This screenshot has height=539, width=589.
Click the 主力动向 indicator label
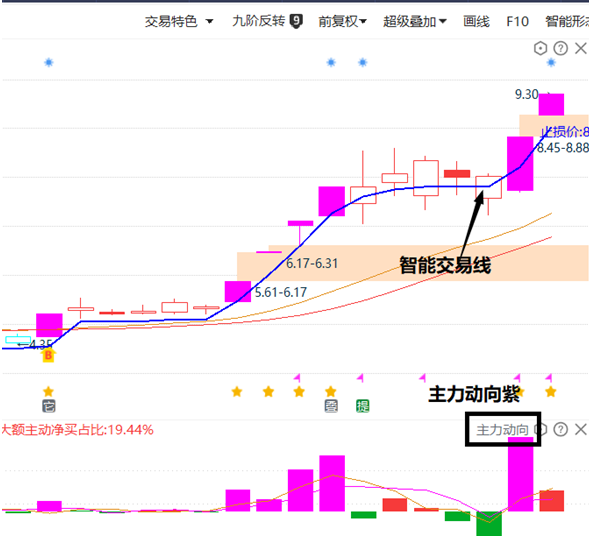point(502,430)
